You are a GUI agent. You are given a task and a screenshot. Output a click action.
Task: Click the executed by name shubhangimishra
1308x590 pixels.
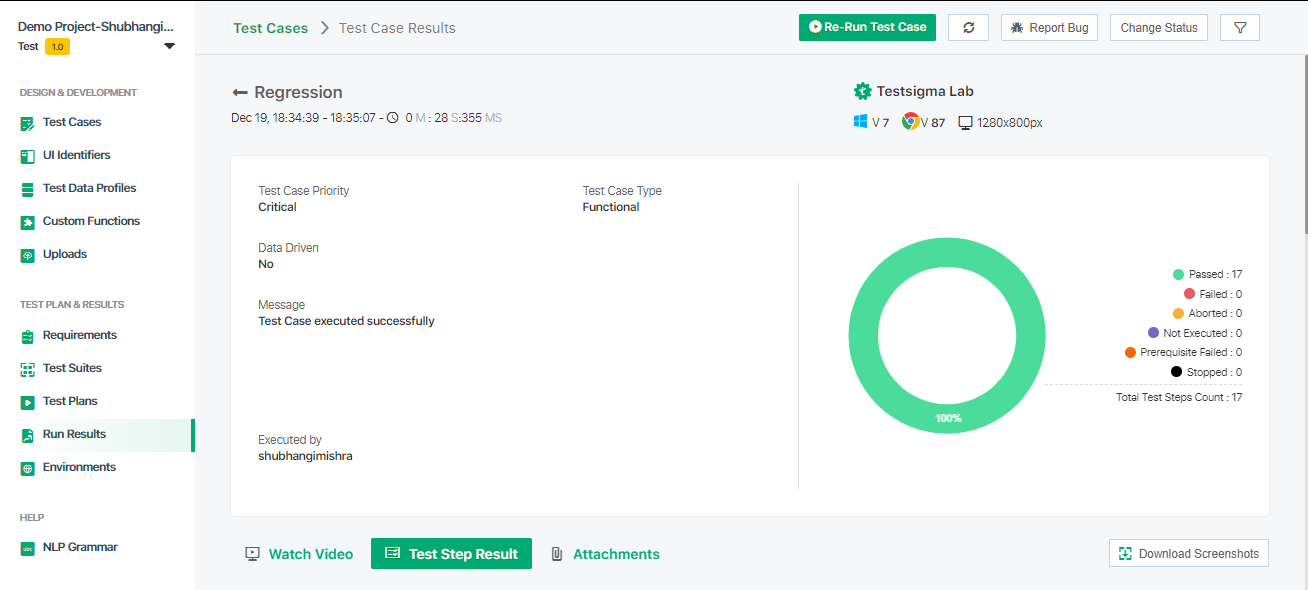click(305, 456)
